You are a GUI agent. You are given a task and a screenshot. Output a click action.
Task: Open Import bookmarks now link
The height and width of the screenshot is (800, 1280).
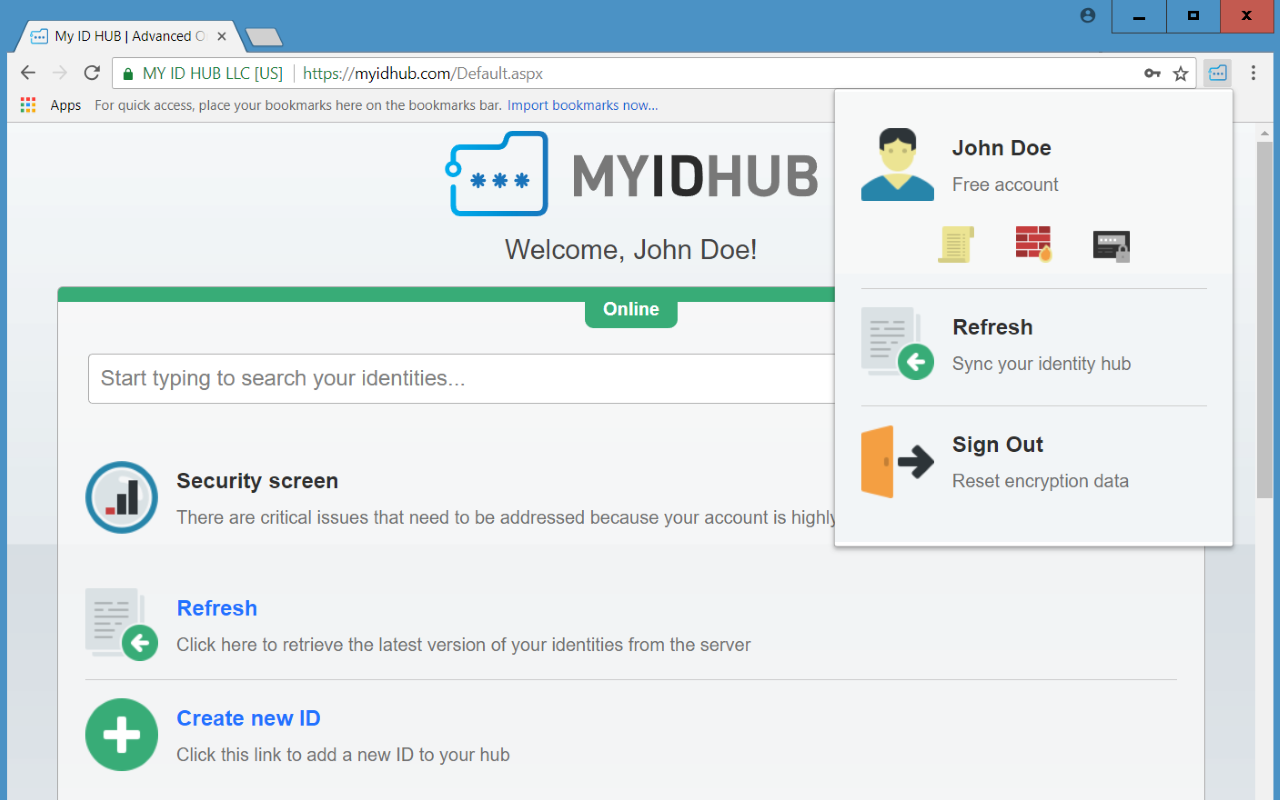(x=582, y=105)
